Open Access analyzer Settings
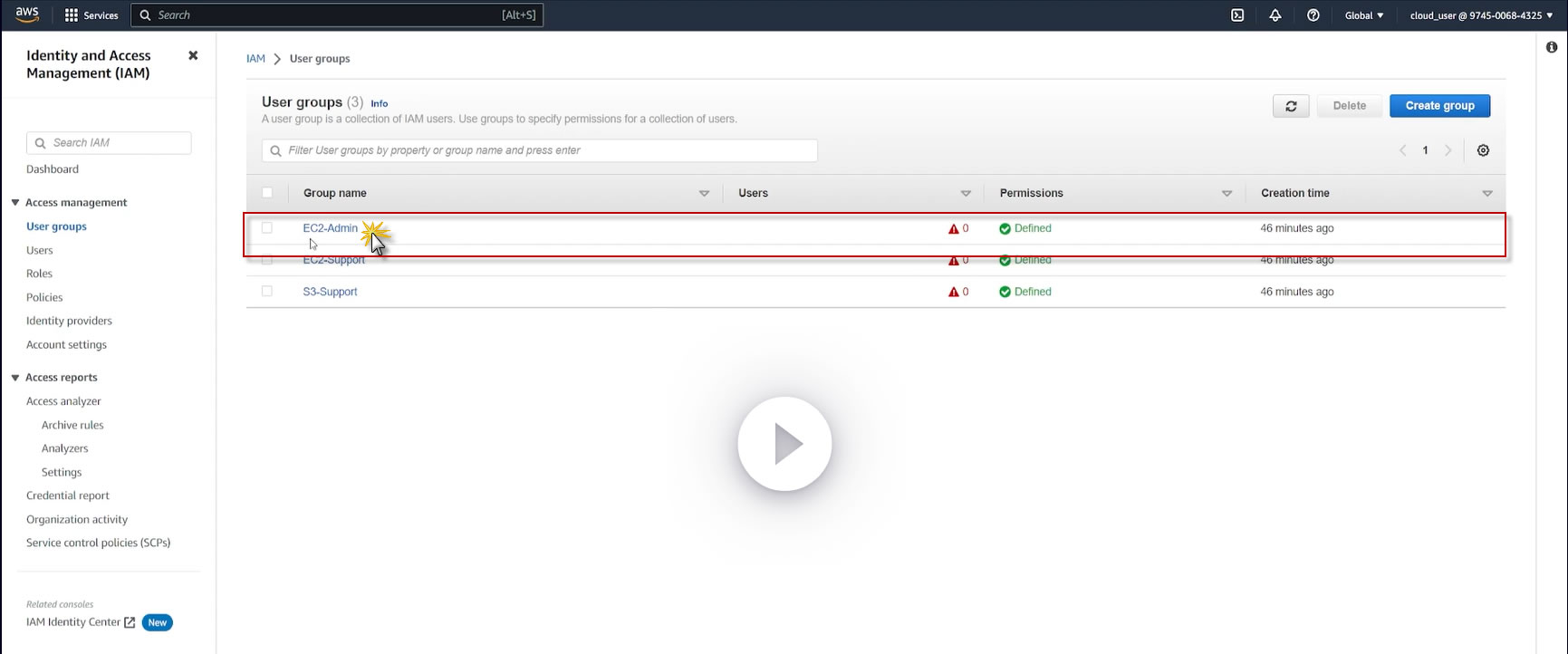The width and height of the screenshot is (1568, 654). pos(62,472)
